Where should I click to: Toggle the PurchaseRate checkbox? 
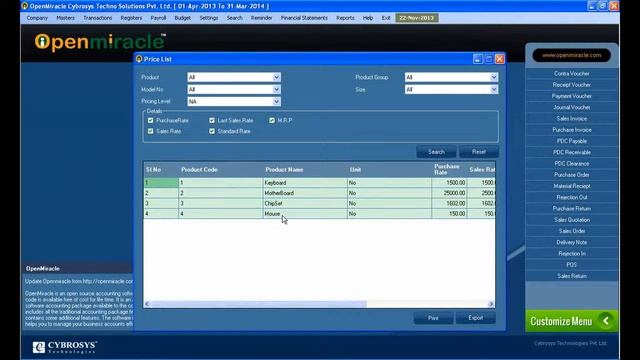point(151,120)
